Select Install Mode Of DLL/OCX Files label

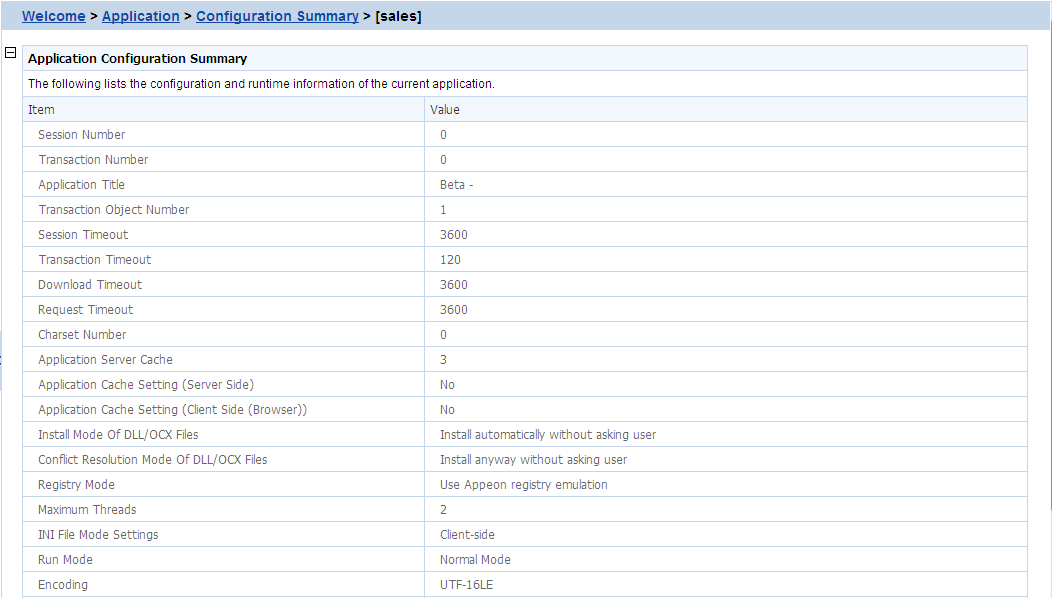click(118, 434)
